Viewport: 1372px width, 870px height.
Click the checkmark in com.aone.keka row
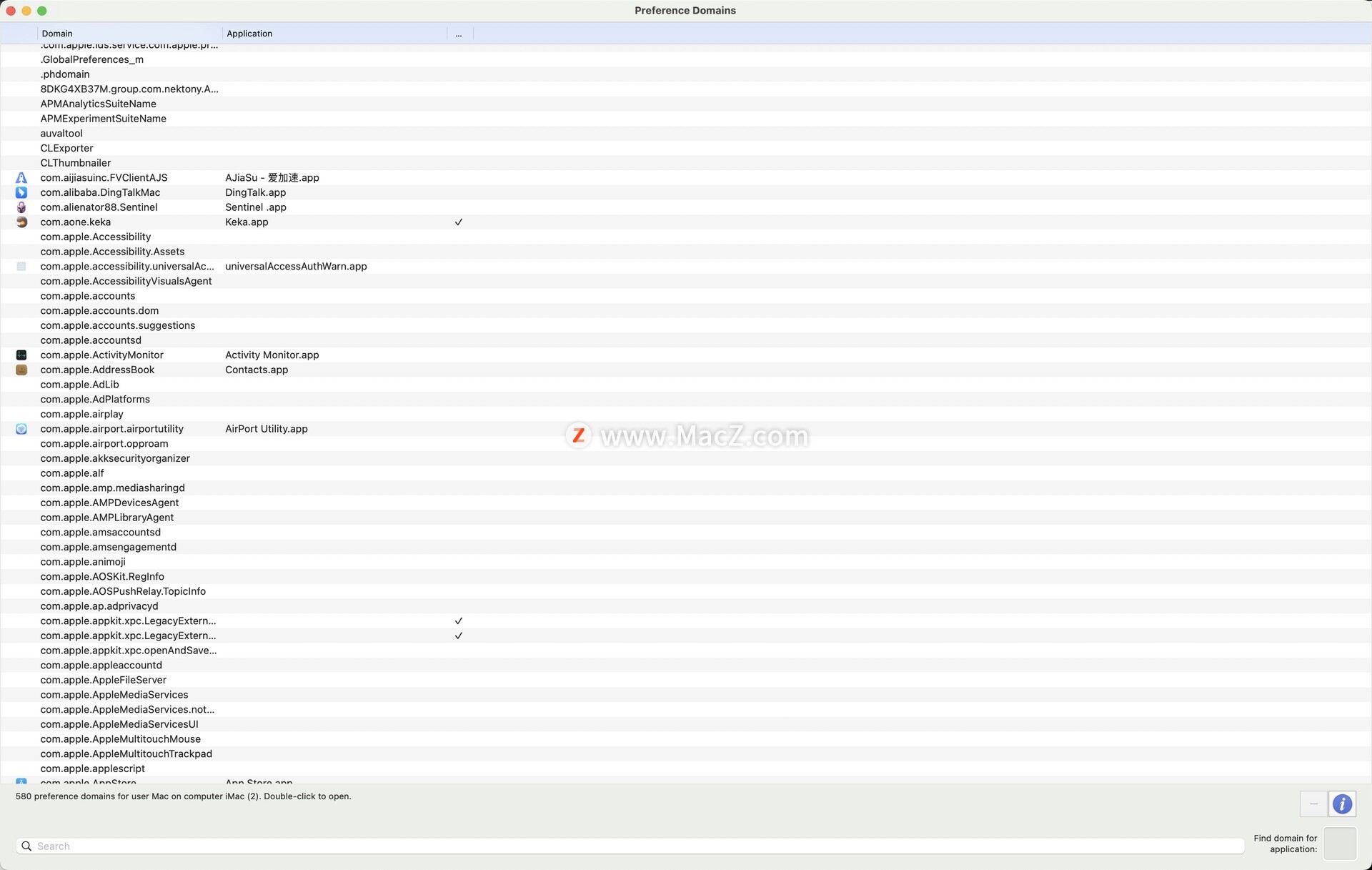coord(459,222)
